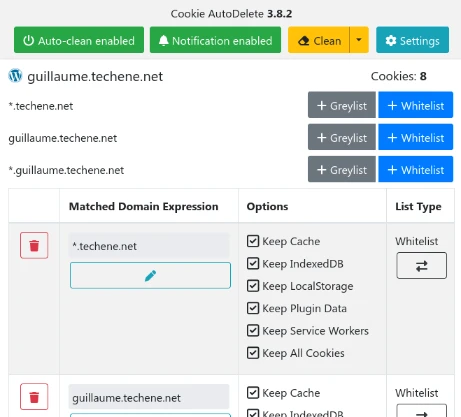Delete the *.techene.net expression with trash icon
Image resolution: width=461 pixels, height=417 pixels.
[34, 245]
